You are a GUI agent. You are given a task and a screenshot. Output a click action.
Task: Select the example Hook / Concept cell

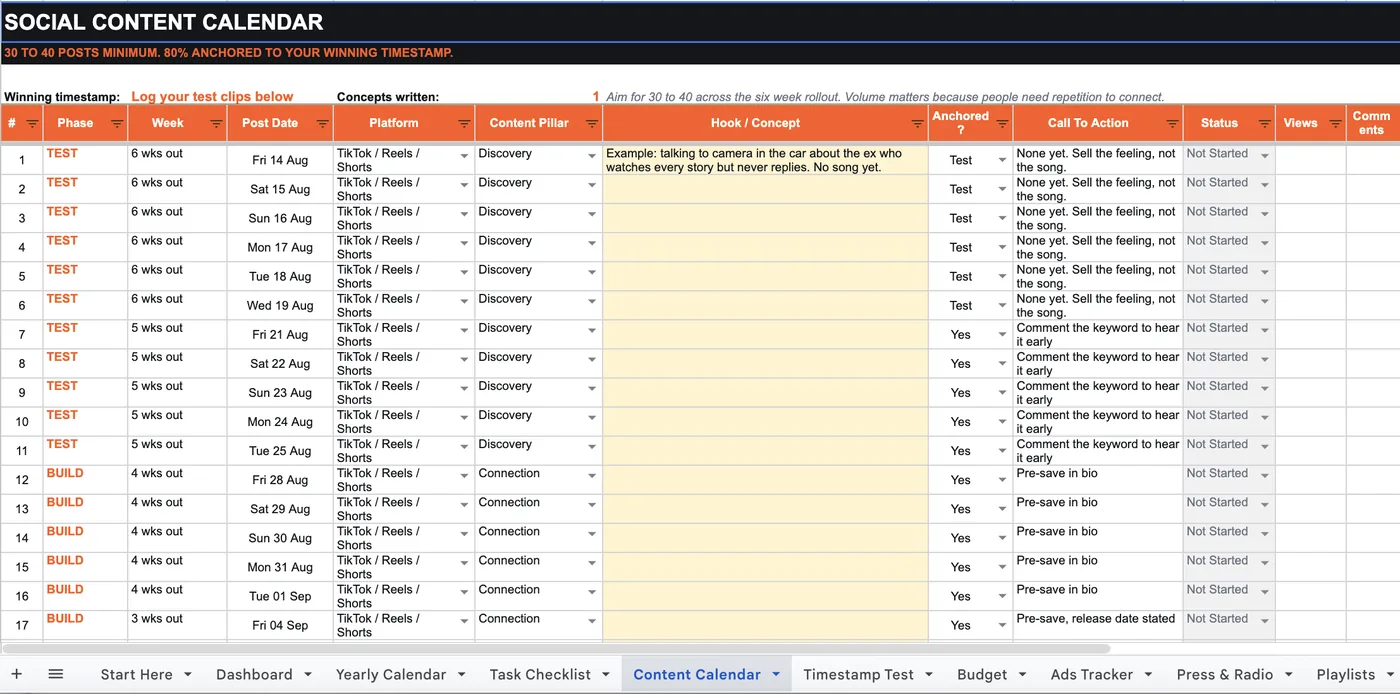pyautogui.click(x=765, y=160)
